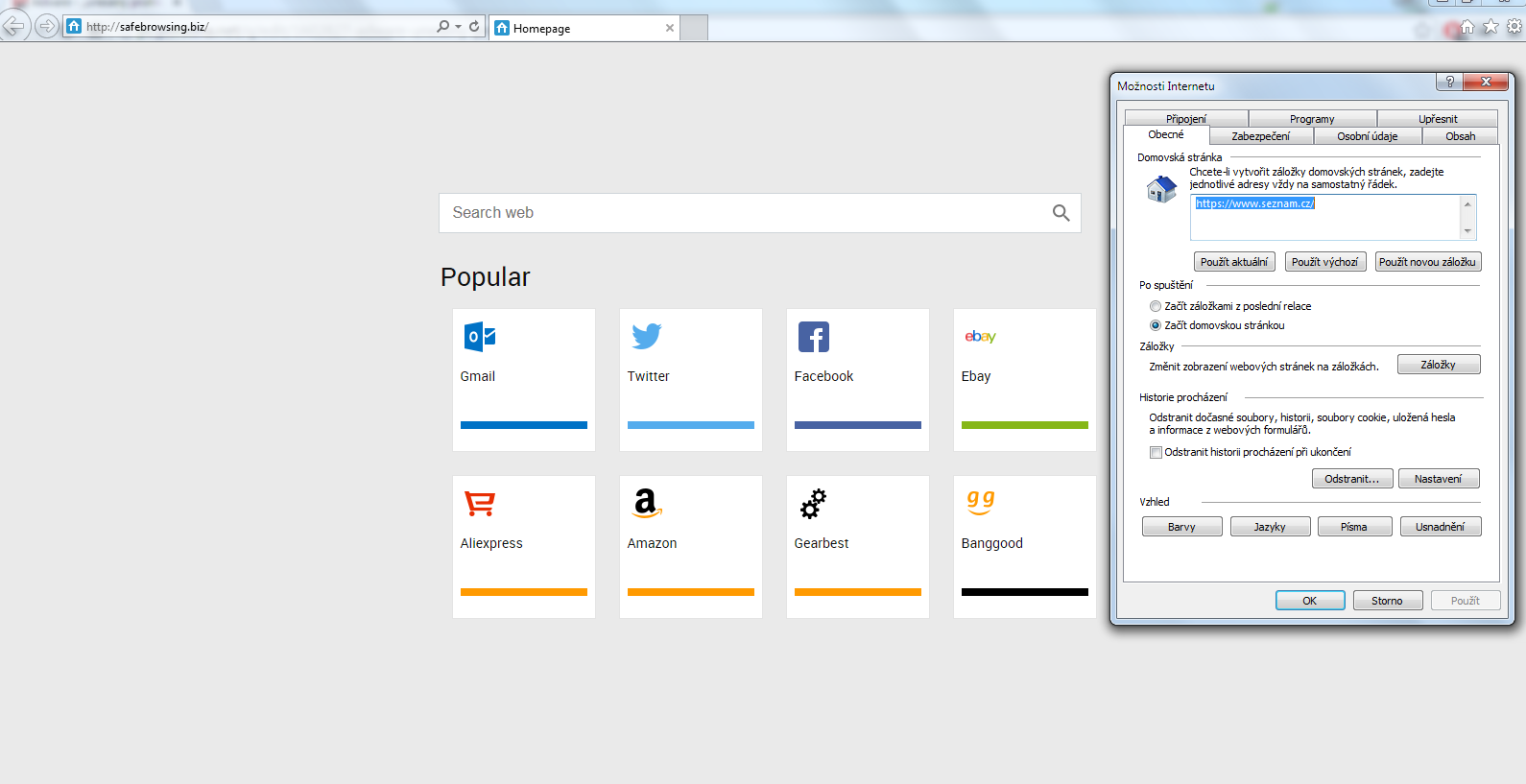Screen dimensions: 1526x784
Task: Open the Gmail tile icon
Action: pyautogui.click(x=480, y=337)
